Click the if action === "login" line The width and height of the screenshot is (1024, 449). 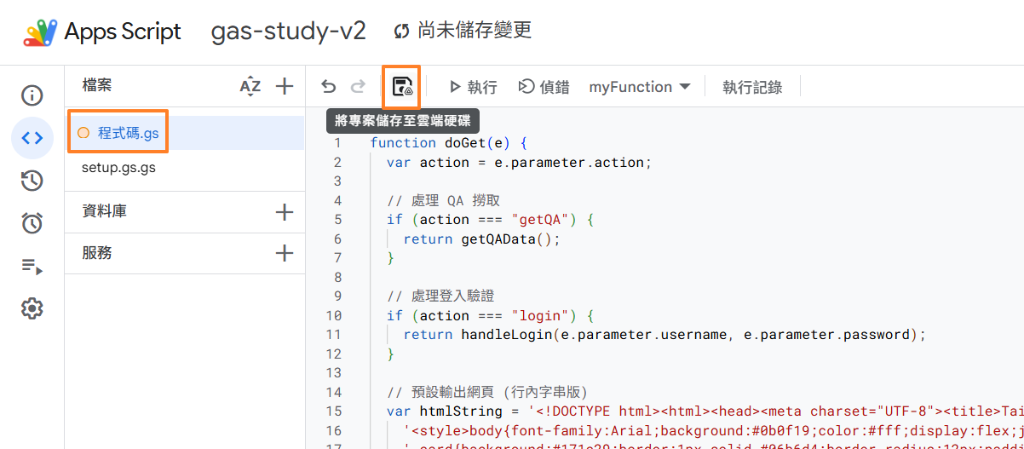489,316
